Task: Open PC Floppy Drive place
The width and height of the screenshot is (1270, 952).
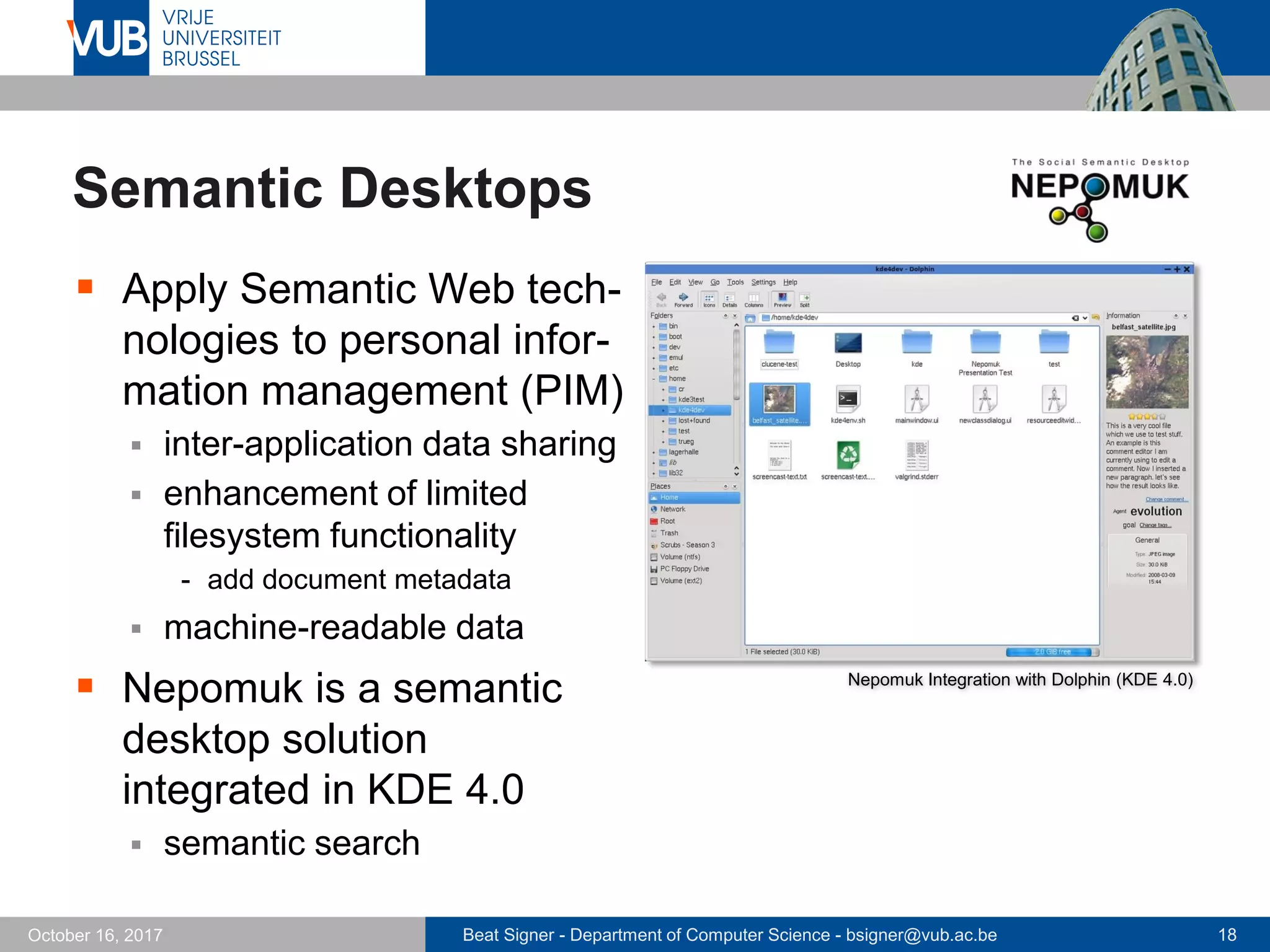Action: pos(680,569)
